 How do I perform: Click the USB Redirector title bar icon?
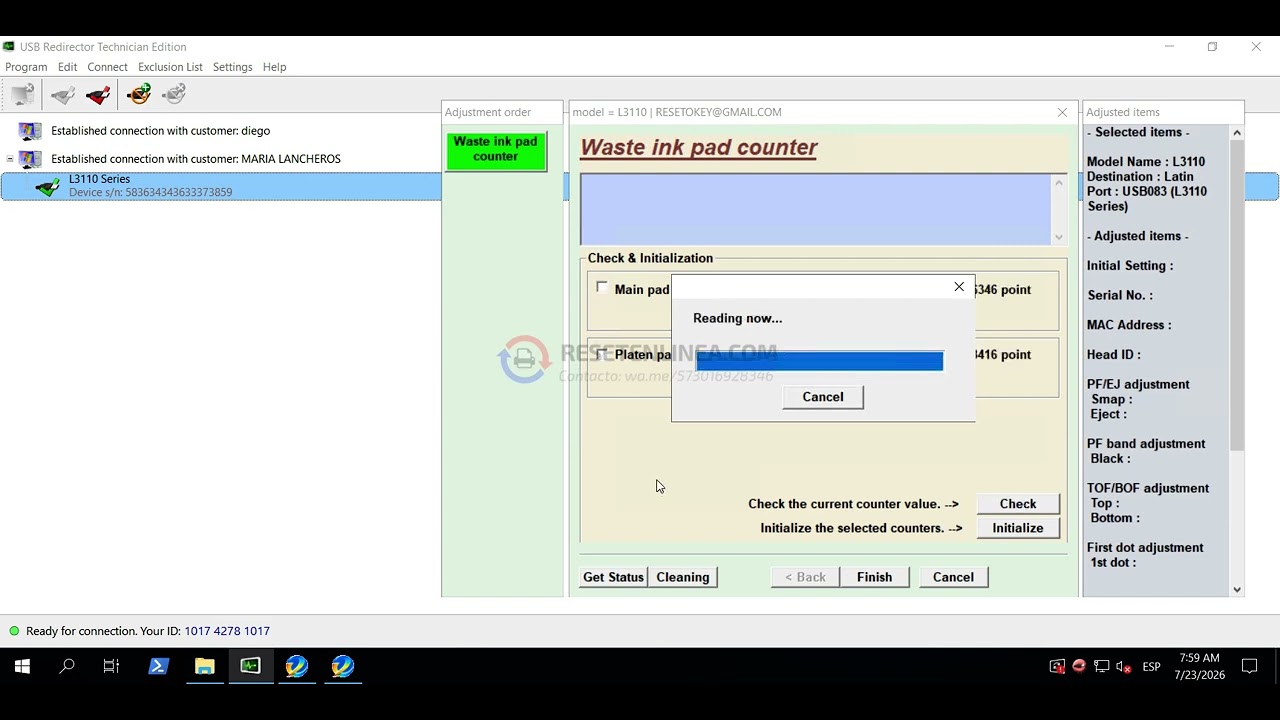coord(9,47)
